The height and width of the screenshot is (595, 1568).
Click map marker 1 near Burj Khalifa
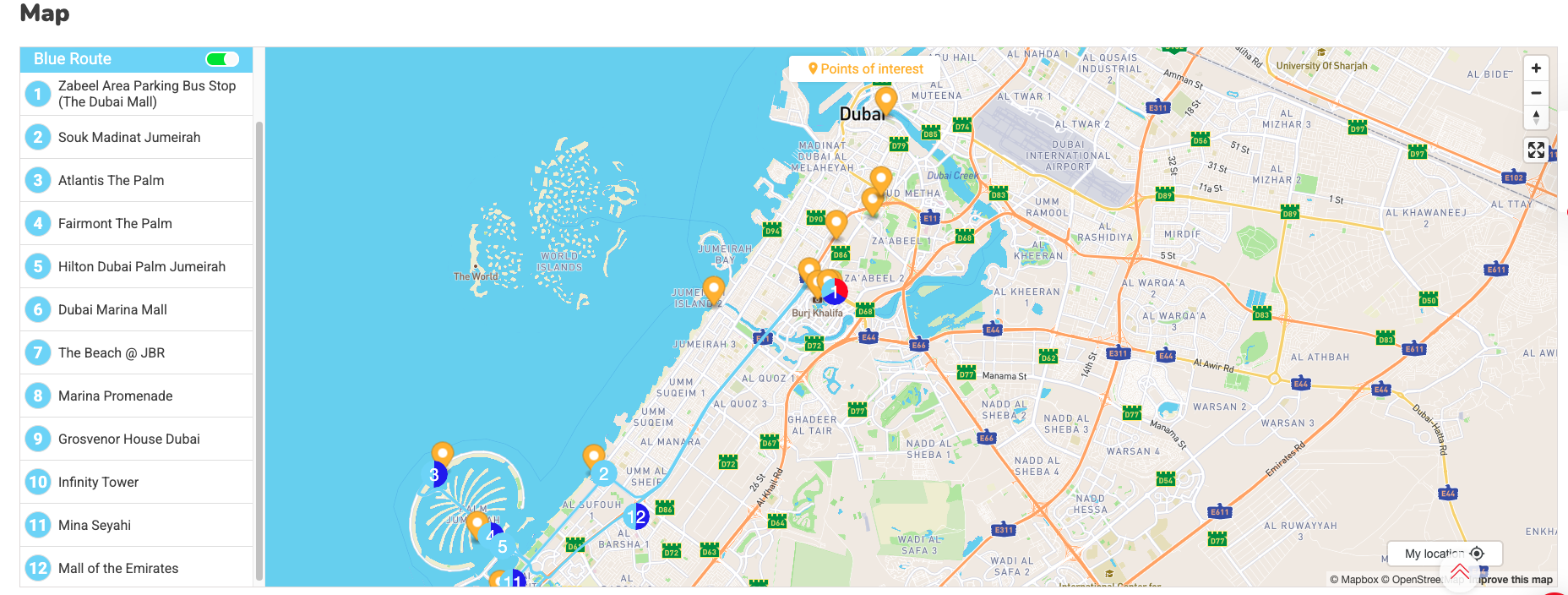pyautogui.click(x=835, y=292)
